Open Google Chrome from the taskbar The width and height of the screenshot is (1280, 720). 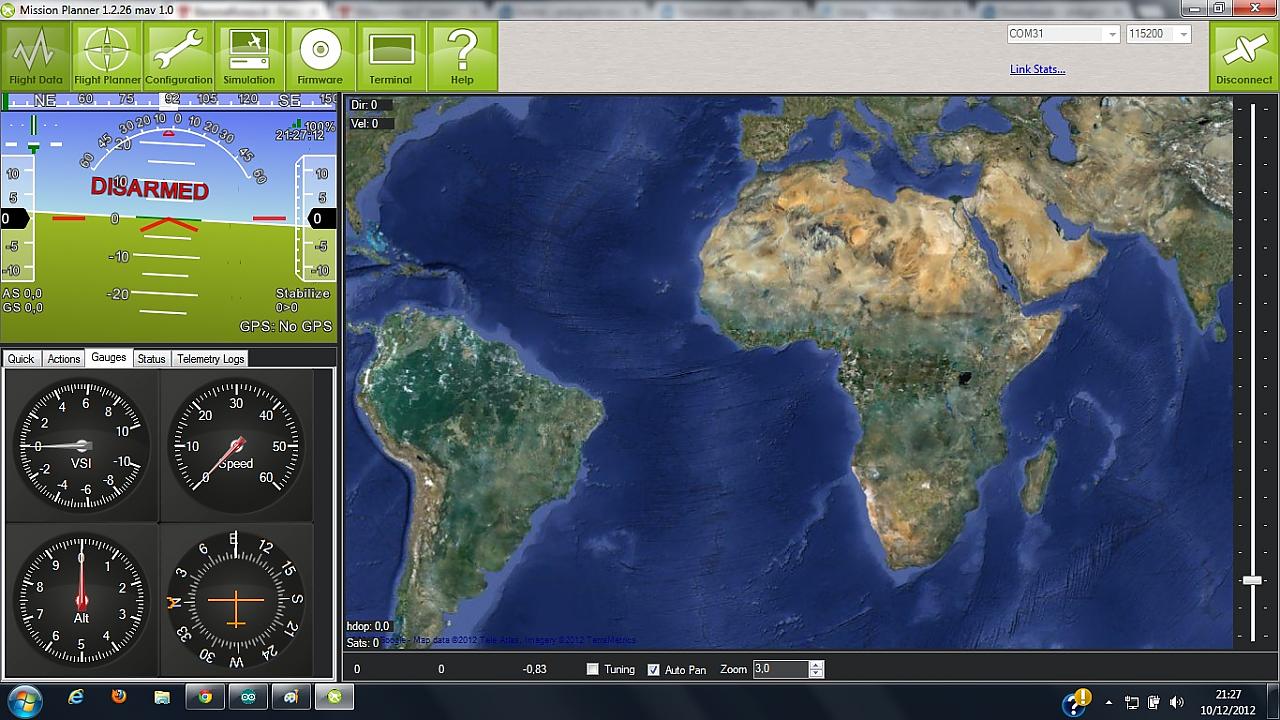coord(205,697)
